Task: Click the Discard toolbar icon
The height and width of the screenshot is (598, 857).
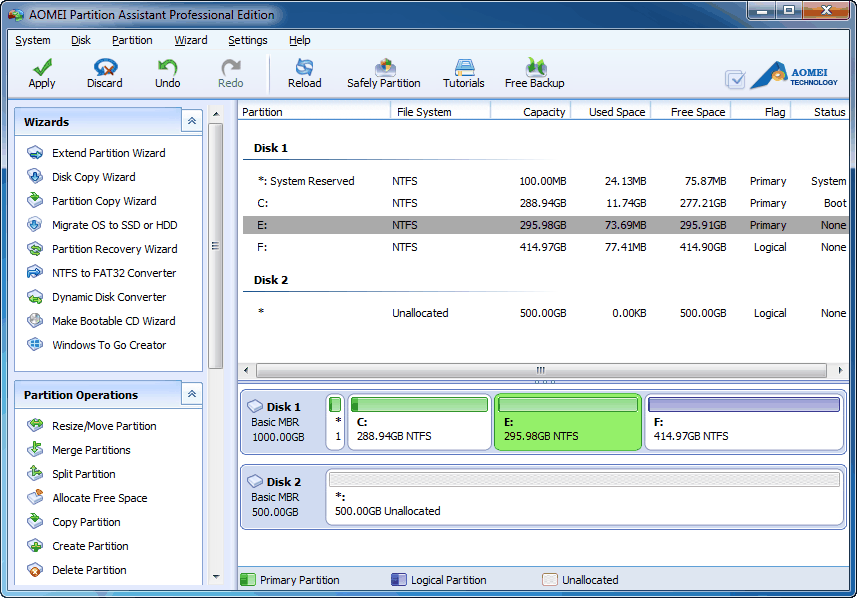Action: (x=105, y=67)
